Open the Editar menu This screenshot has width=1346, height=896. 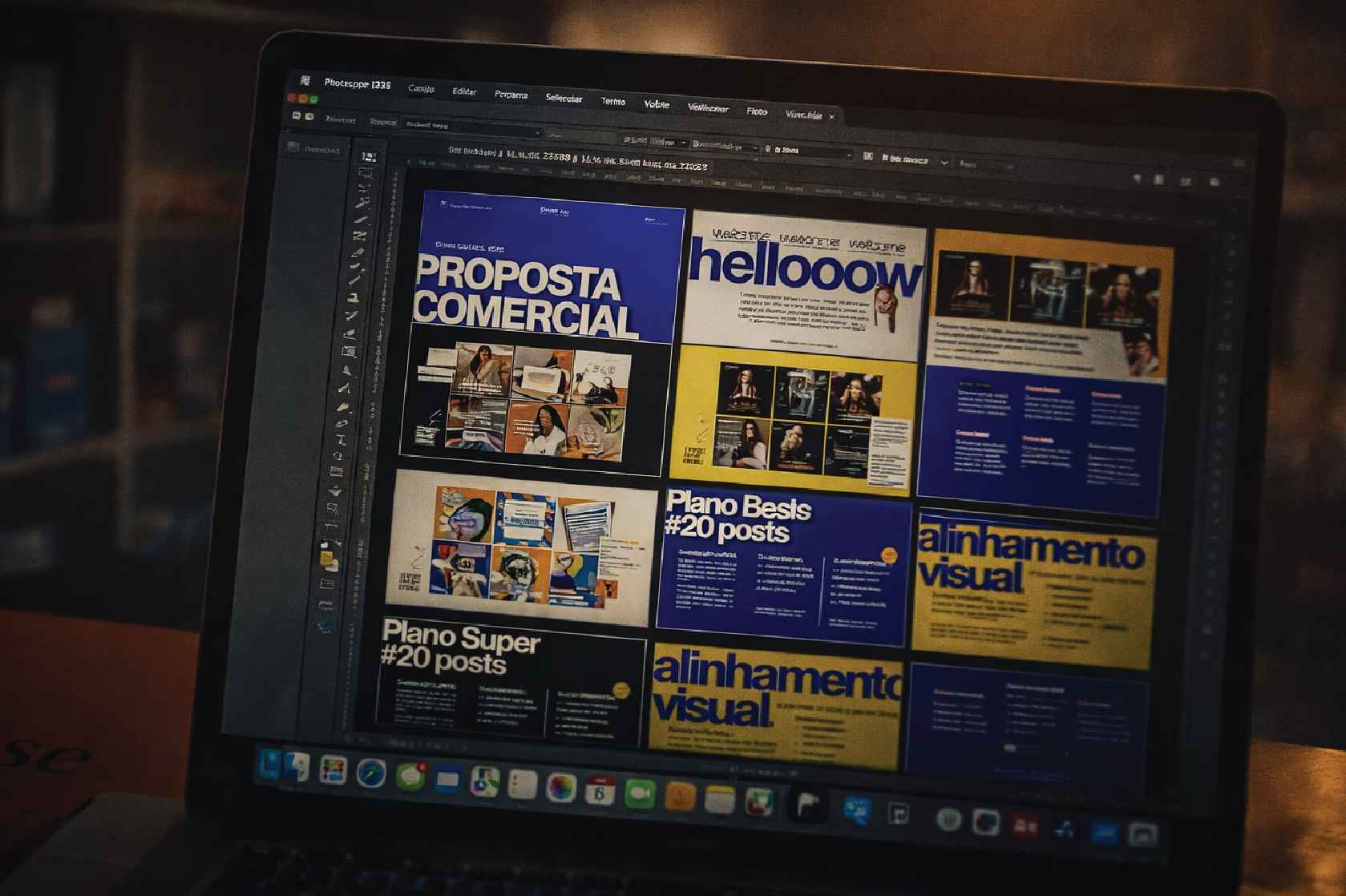point(464,91)
